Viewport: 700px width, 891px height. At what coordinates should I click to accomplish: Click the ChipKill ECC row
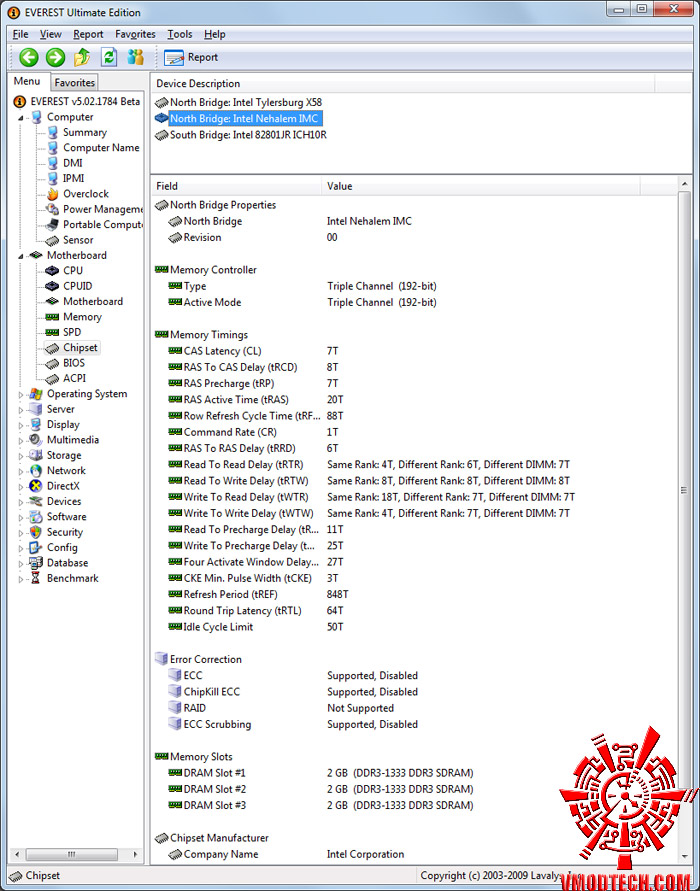415,692
